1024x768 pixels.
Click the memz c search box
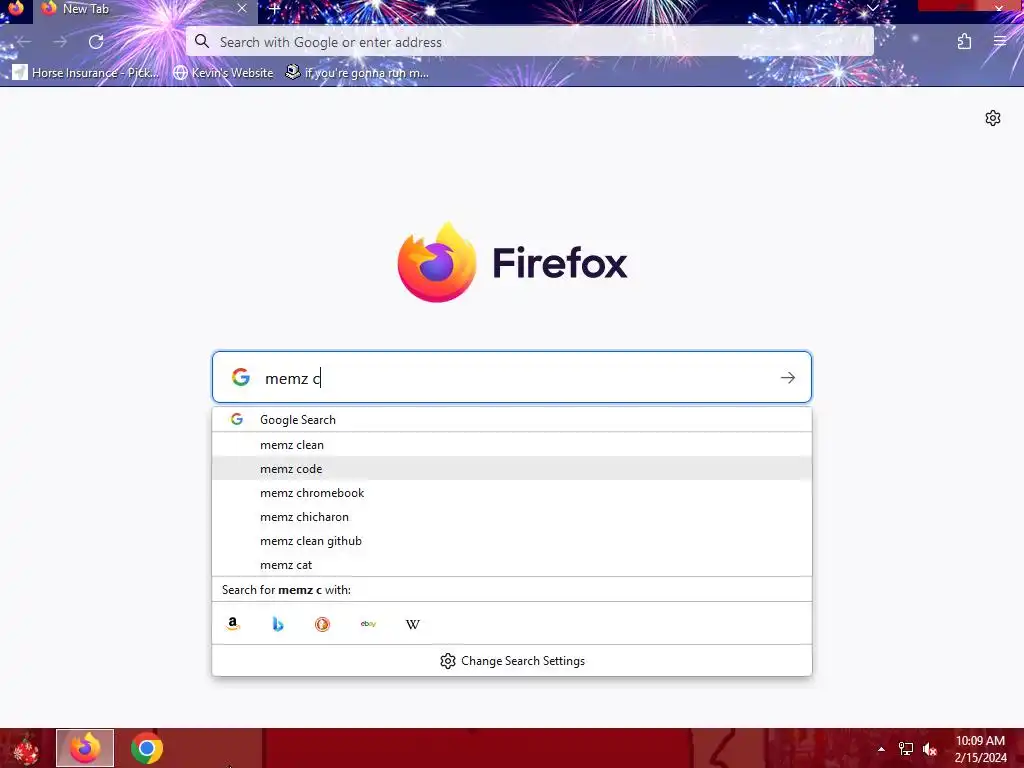[x=511, y=377]
